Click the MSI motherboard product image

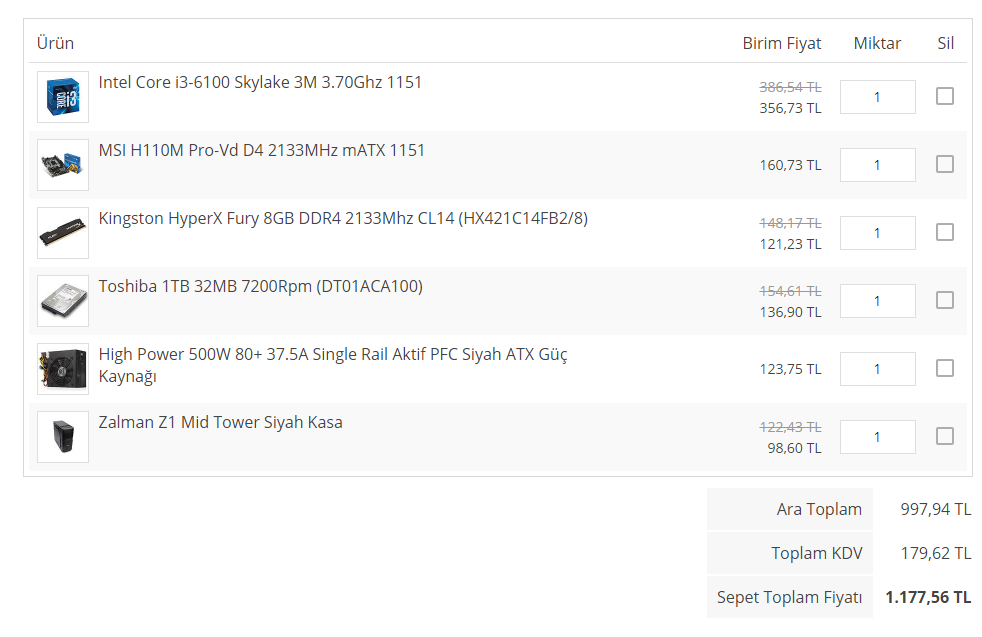coord(63,165)
